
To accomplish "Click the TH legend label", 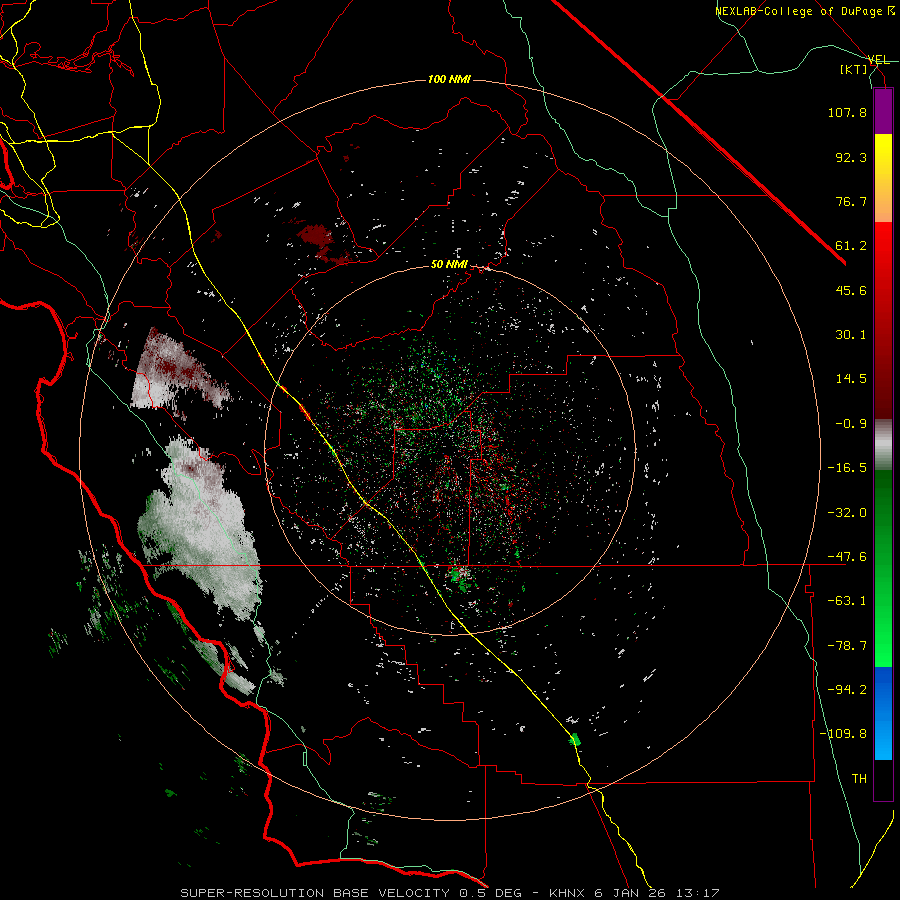I will (x=859, y=778).
